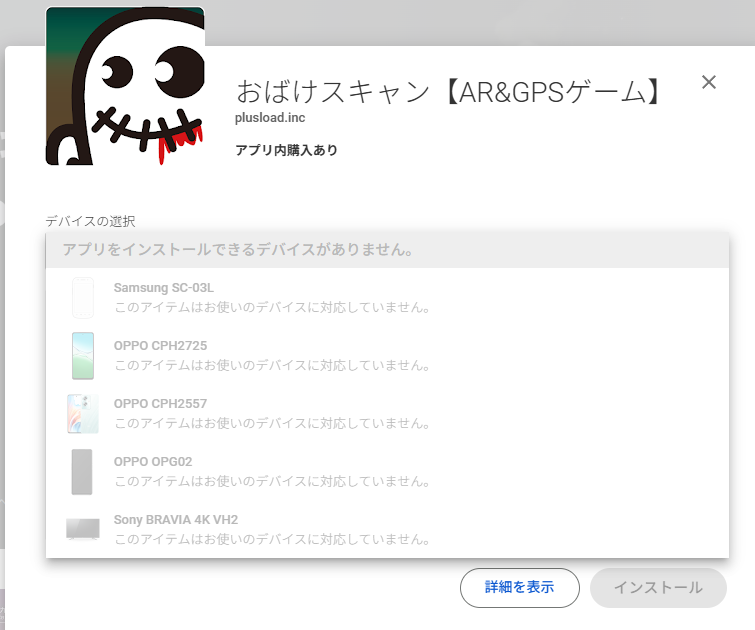Open the plusload.inc developer link
The width and height of the screenshot is (755, 630).
coord(270,118)
